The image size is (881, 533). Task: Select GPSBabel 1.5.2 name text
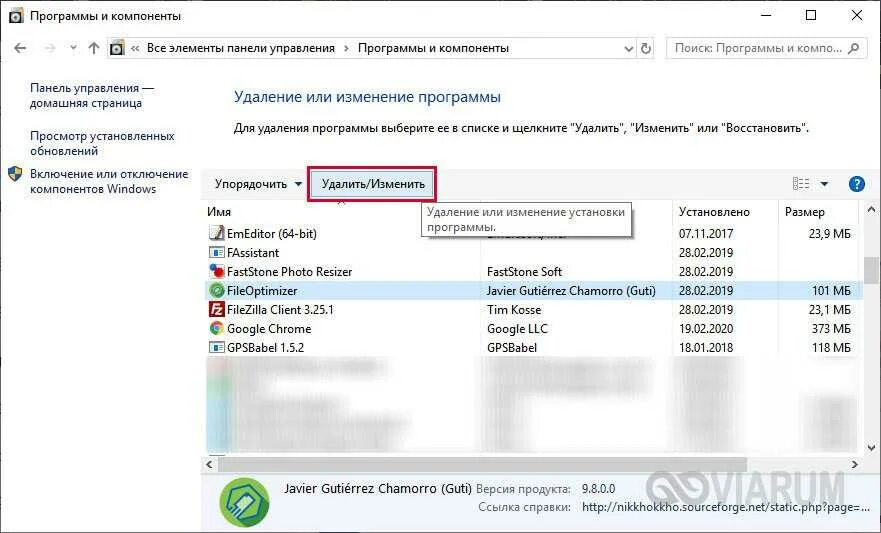[x=265, y=348]
